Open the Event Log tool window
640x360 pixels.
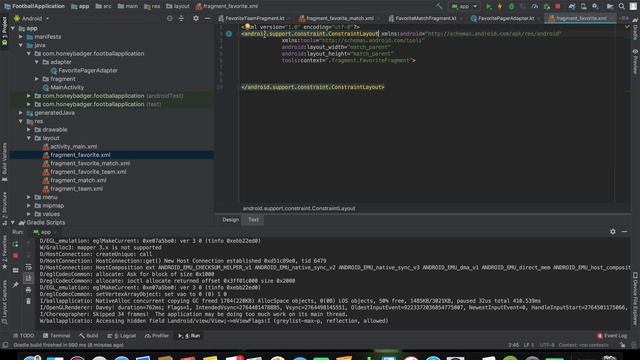[x=612, y=336]
